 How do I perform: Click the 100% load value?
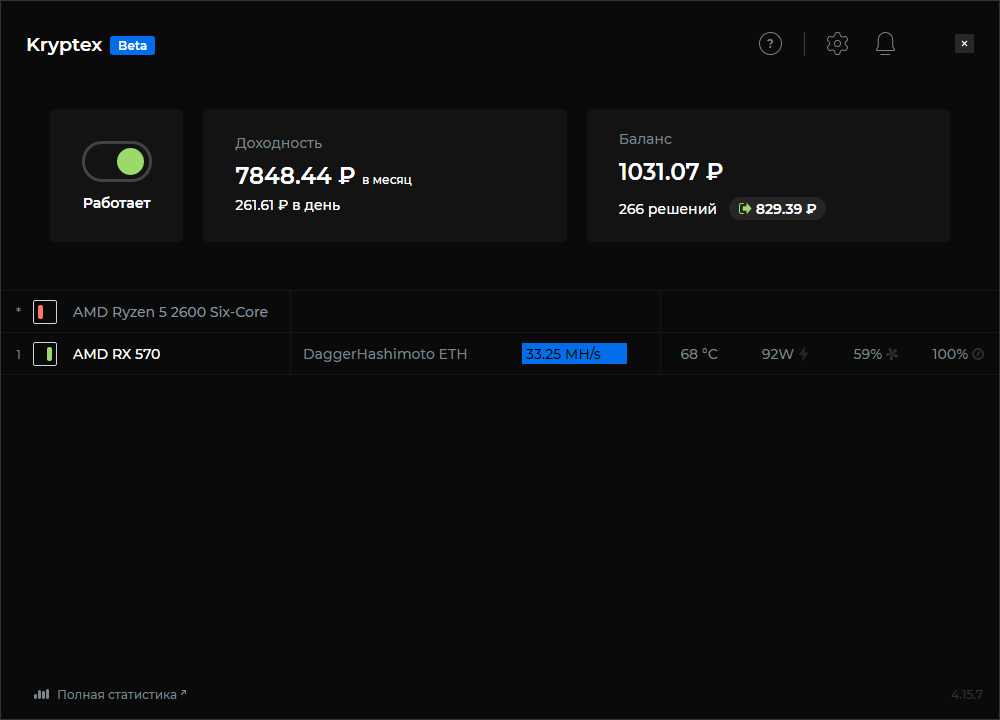pyautogui.click(x=950, y=354)
